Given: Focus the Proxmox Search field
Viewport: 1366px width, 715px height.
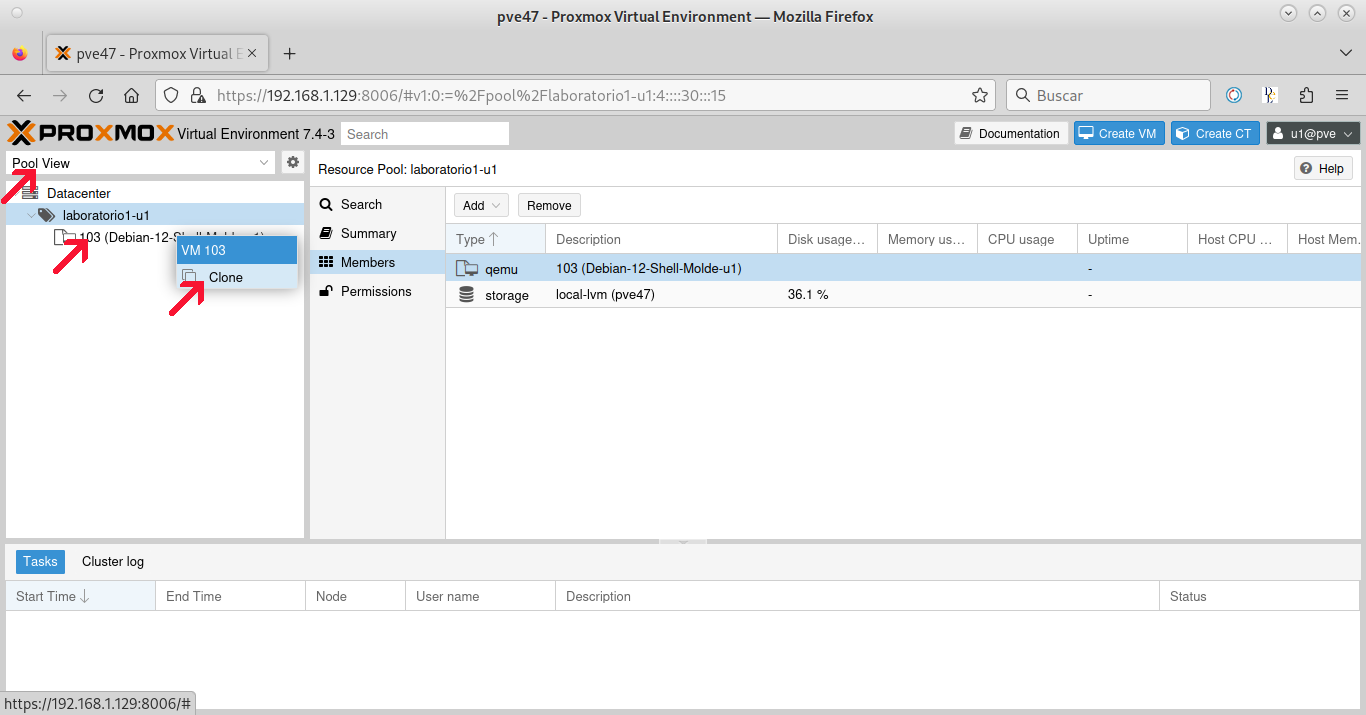Looking at the screenshot, I should (425, 134).
